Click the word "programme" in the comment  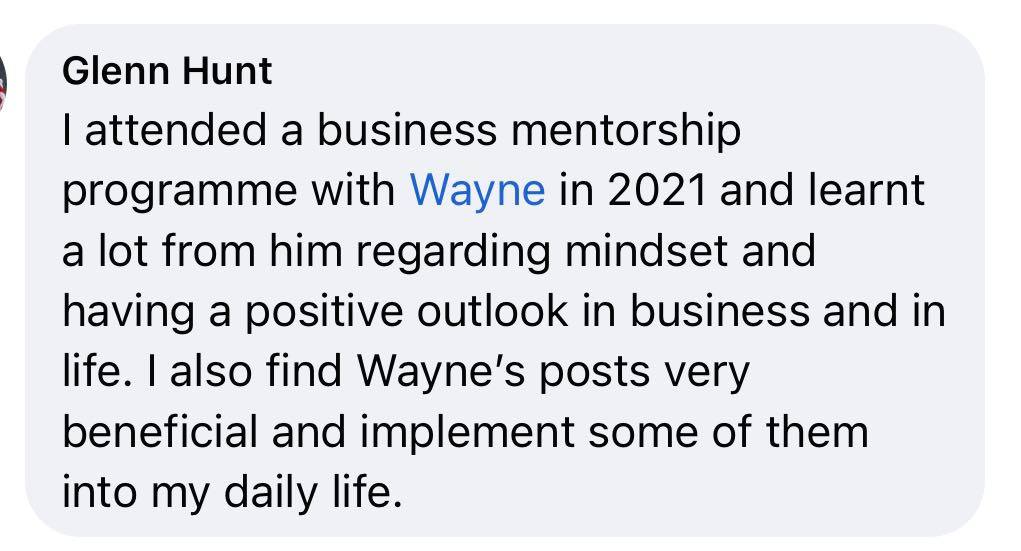tap(179, 193)
